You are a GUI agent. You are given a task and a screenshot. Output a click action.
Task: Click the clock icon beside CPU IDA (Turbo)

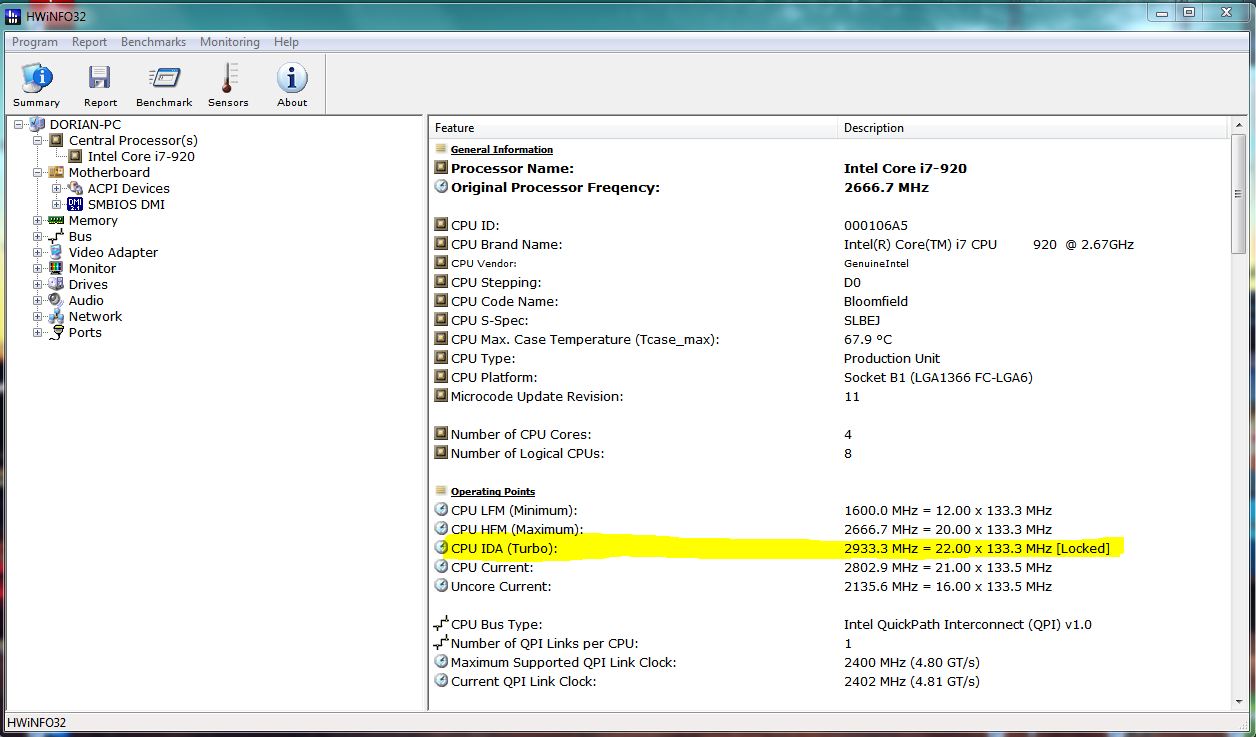pyautogui.click(x=441, y=548)
